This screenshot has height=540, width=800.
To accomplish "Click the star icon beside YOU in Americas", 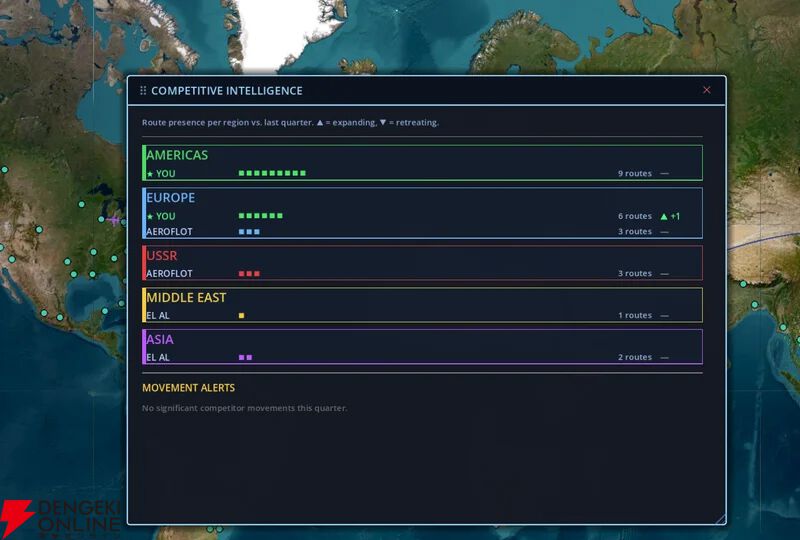I will (x=150, y=174).
